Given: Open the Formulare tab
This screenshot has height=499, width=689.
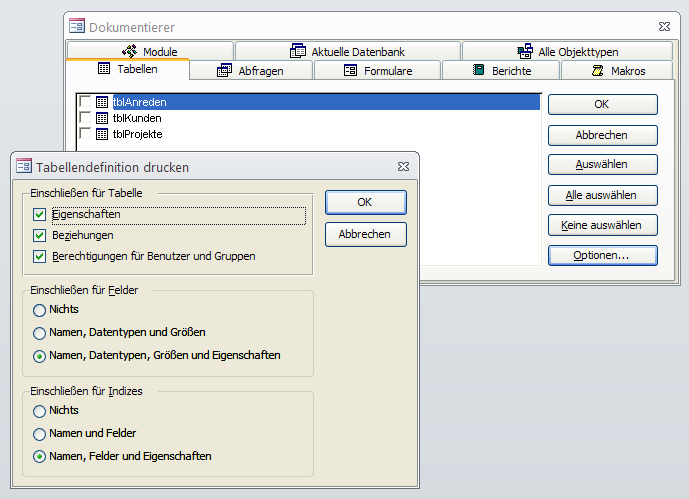Looking at the screenshot, I should [x=377, y=71].
